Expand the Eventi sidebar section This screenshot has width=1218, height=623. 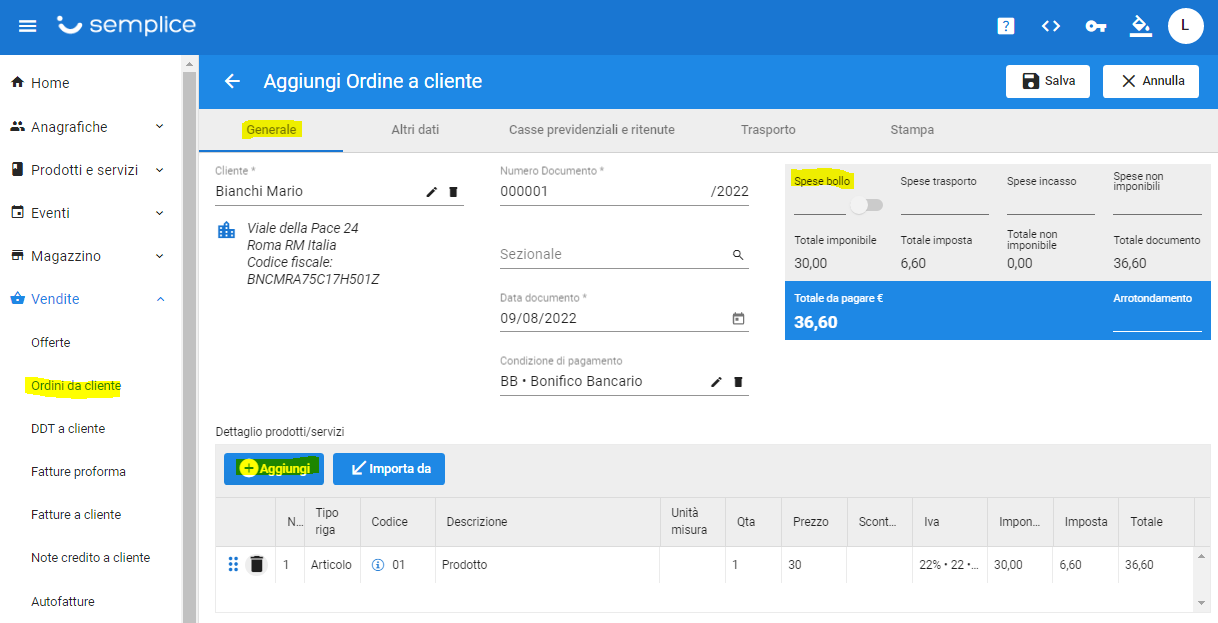point(88,213)
